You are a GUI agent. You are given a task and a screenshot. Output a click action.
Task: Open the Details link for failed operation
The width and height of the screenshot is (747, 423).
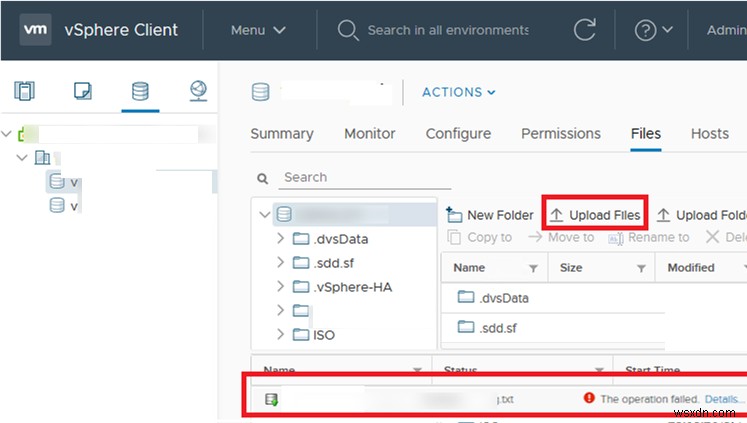pyautogui.click(x=723, y=399)
